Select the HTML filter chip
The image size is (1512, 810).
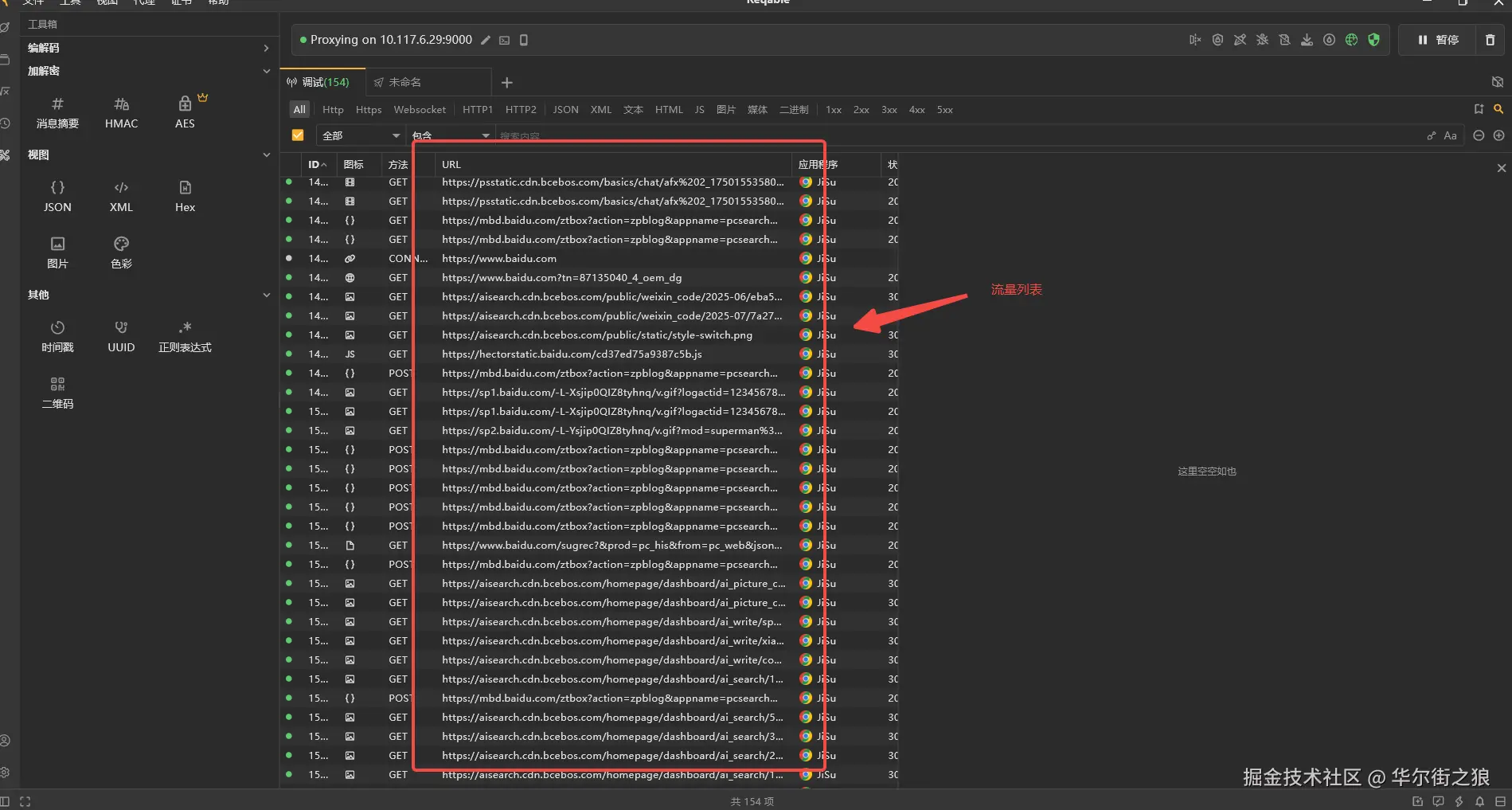669,110
